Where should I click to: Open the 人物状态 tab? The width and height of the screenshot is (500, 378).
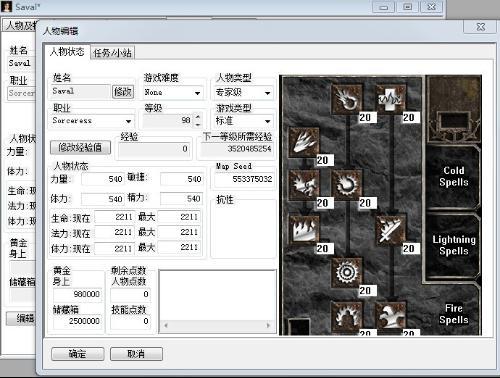[67, 52]
